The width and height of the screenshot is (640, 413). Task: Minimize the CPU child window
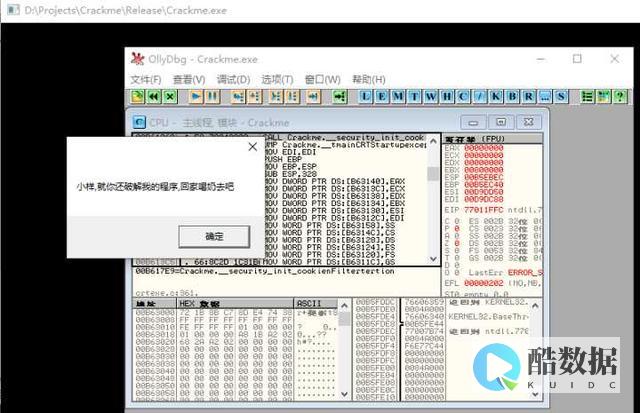(473, 122)
